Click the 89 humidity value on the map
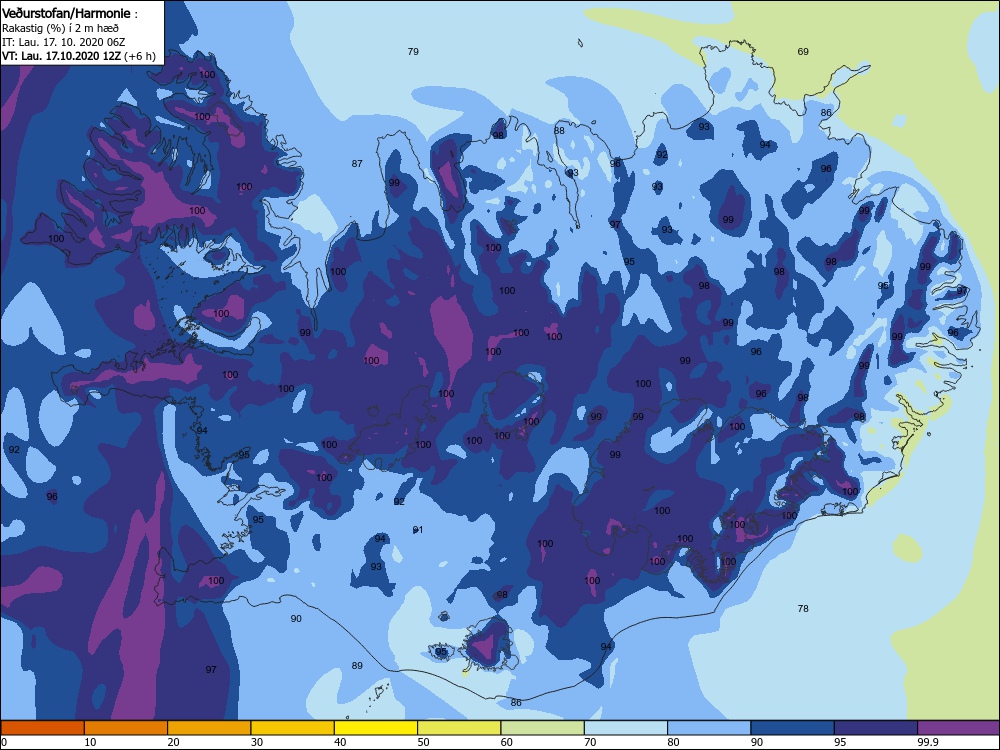The width and height of the screenshot is (1000, 750). click(x=357, y=666)
